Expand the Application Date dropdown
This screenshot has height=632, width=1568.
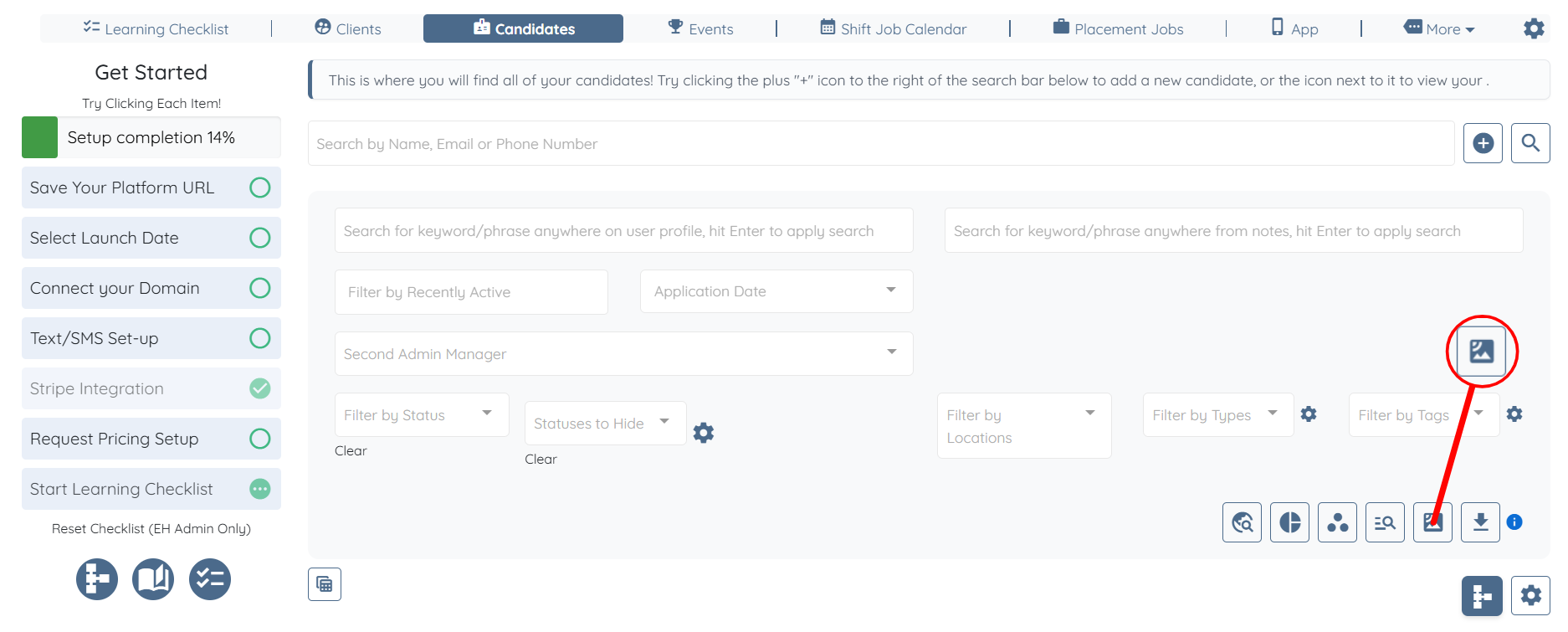776,291
